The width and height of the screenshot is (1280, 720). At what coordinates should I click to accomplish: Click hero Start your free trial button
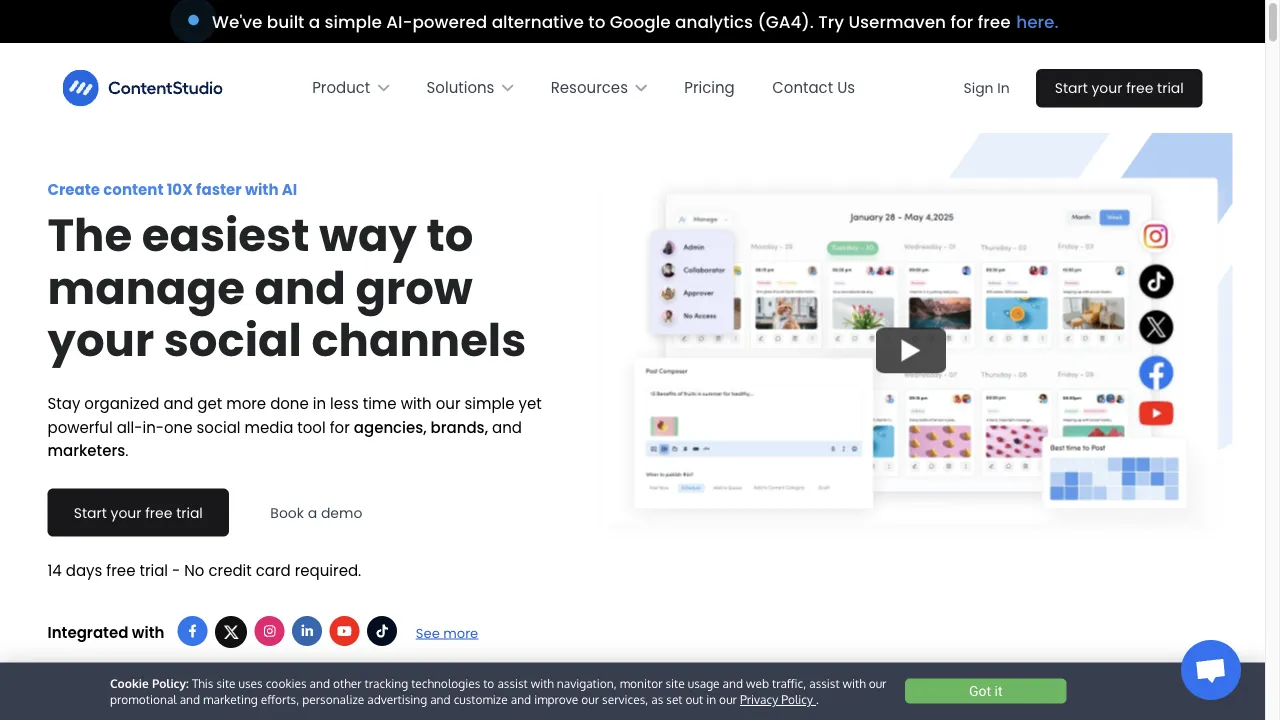138,513
